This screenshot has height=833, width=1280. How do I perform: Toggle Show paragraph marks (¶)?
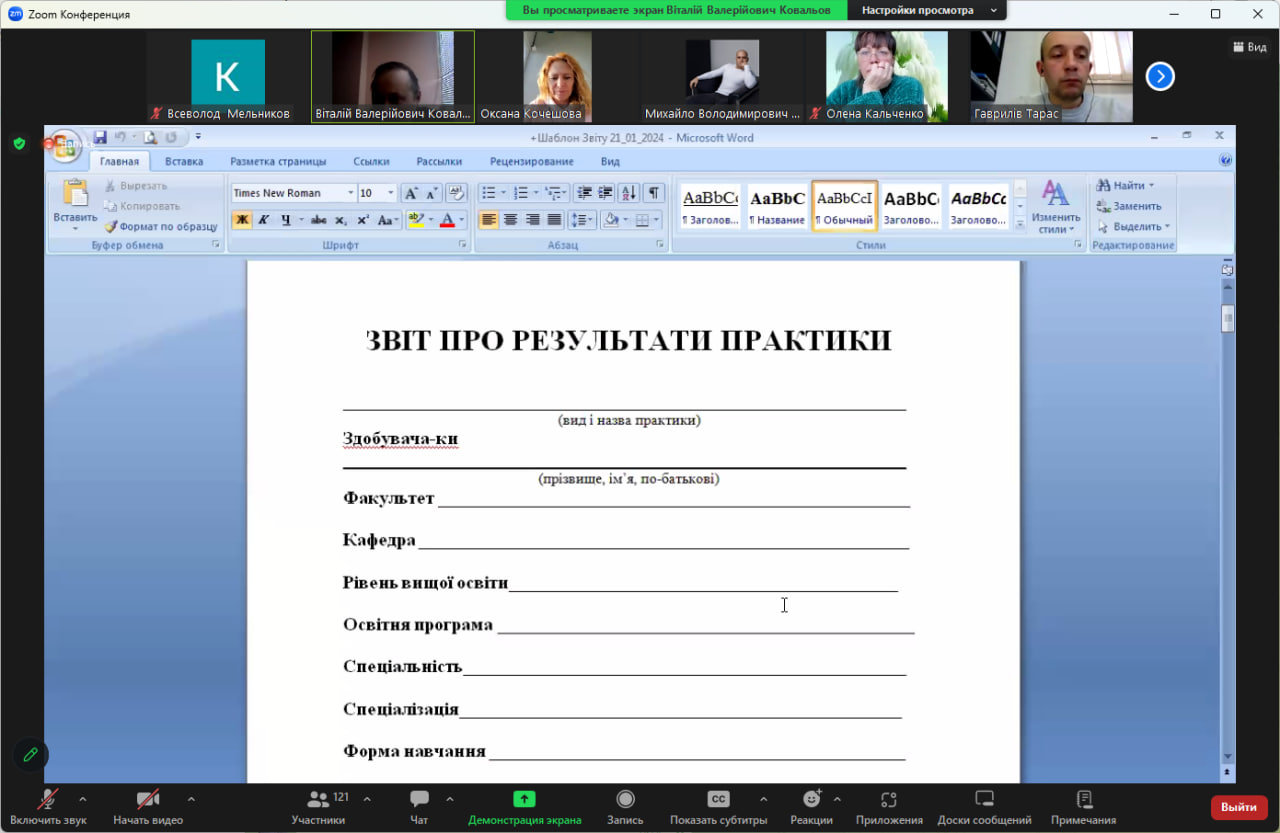(x=653, y=193)
